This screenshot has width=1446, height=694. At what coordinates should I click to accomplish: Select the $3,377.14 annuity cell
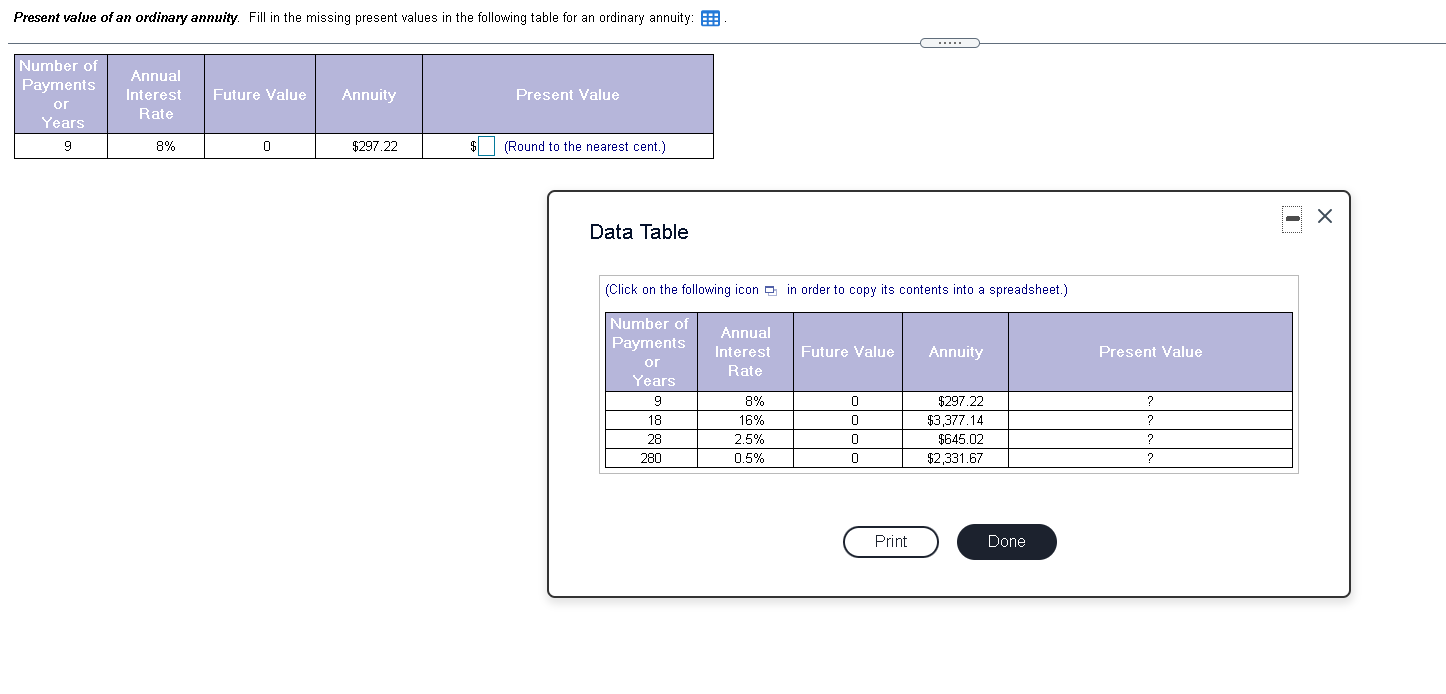coord(955,421)
